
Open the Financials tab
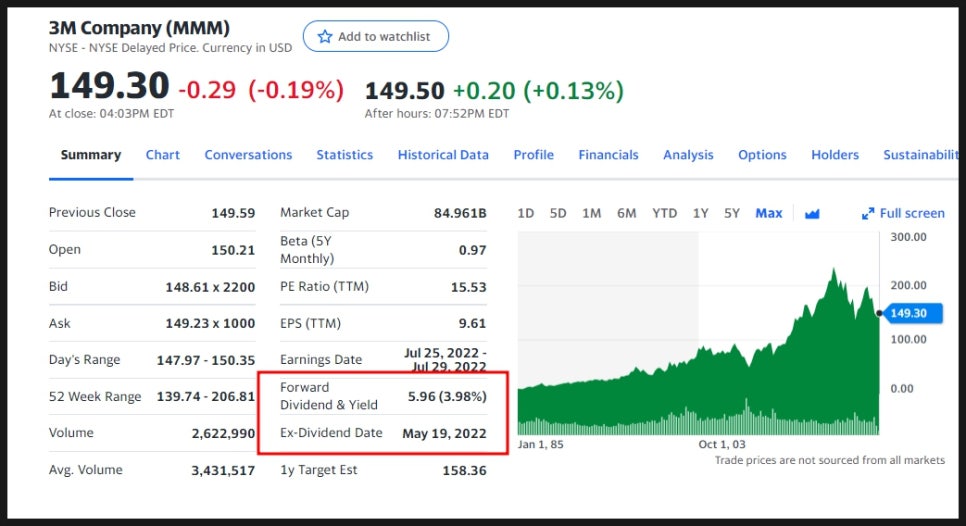coord(608,155)
